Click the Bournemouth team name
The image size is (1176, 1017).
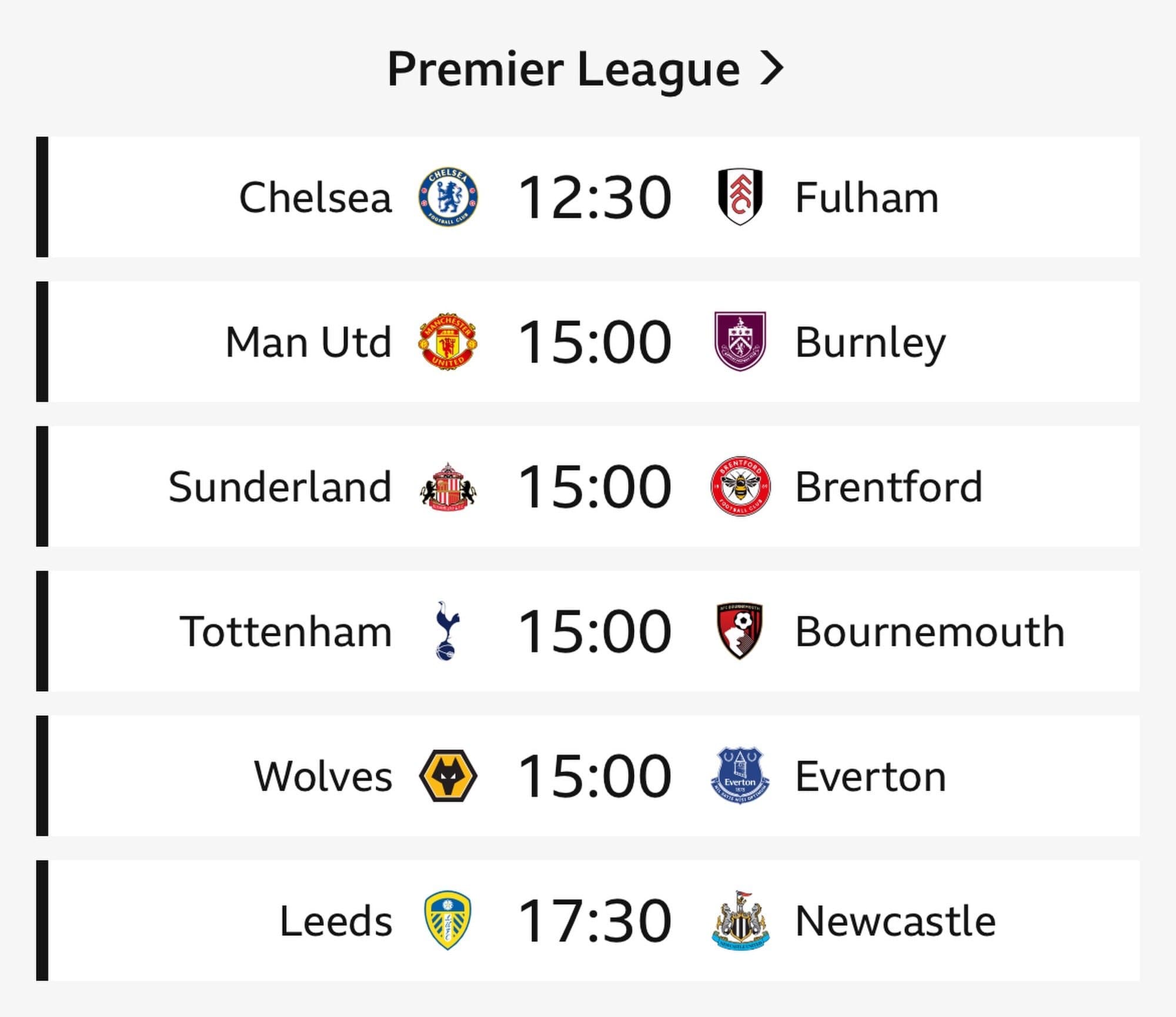pos(930,632)
